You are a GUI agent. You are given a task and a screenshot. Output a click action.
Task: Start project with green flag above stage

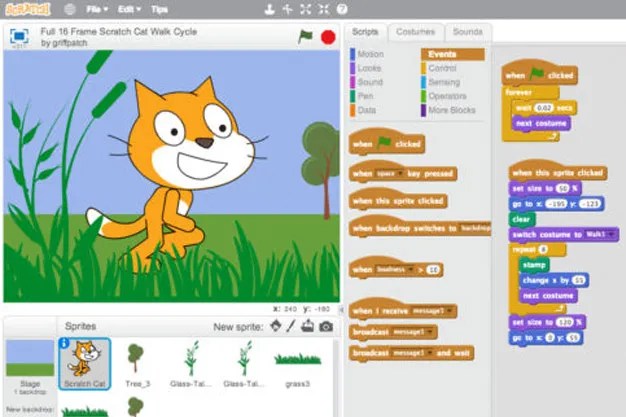click(305, 37)
